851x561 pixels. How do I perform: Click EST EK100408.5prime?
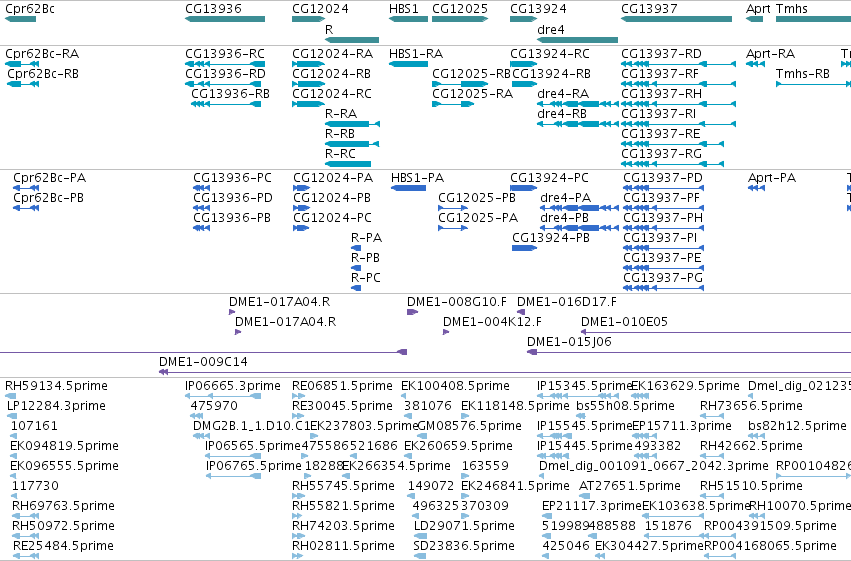click(455, 386)
